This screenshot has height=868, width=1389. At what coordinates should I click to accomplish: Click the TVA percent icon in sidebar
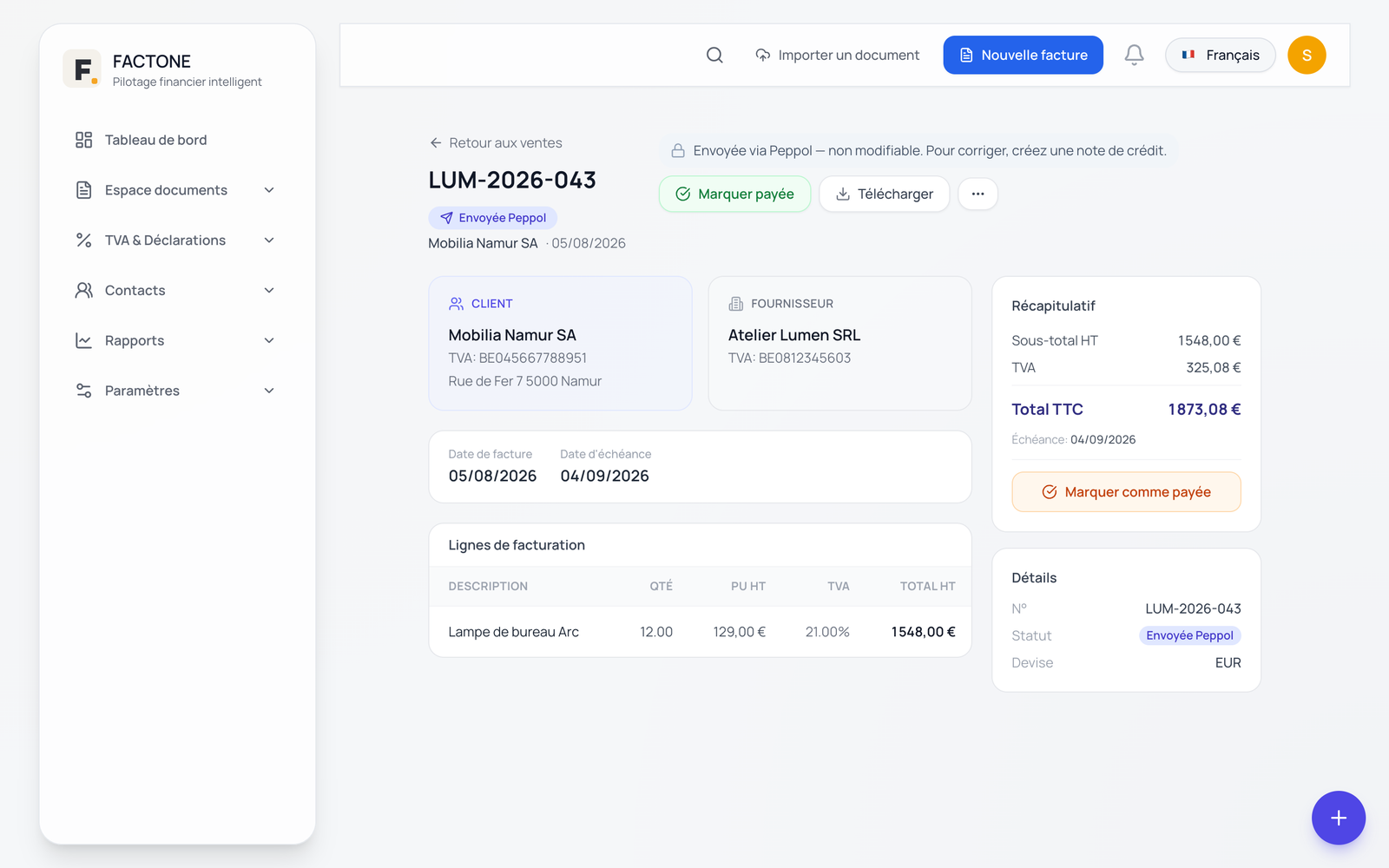[x=83, y=240]
